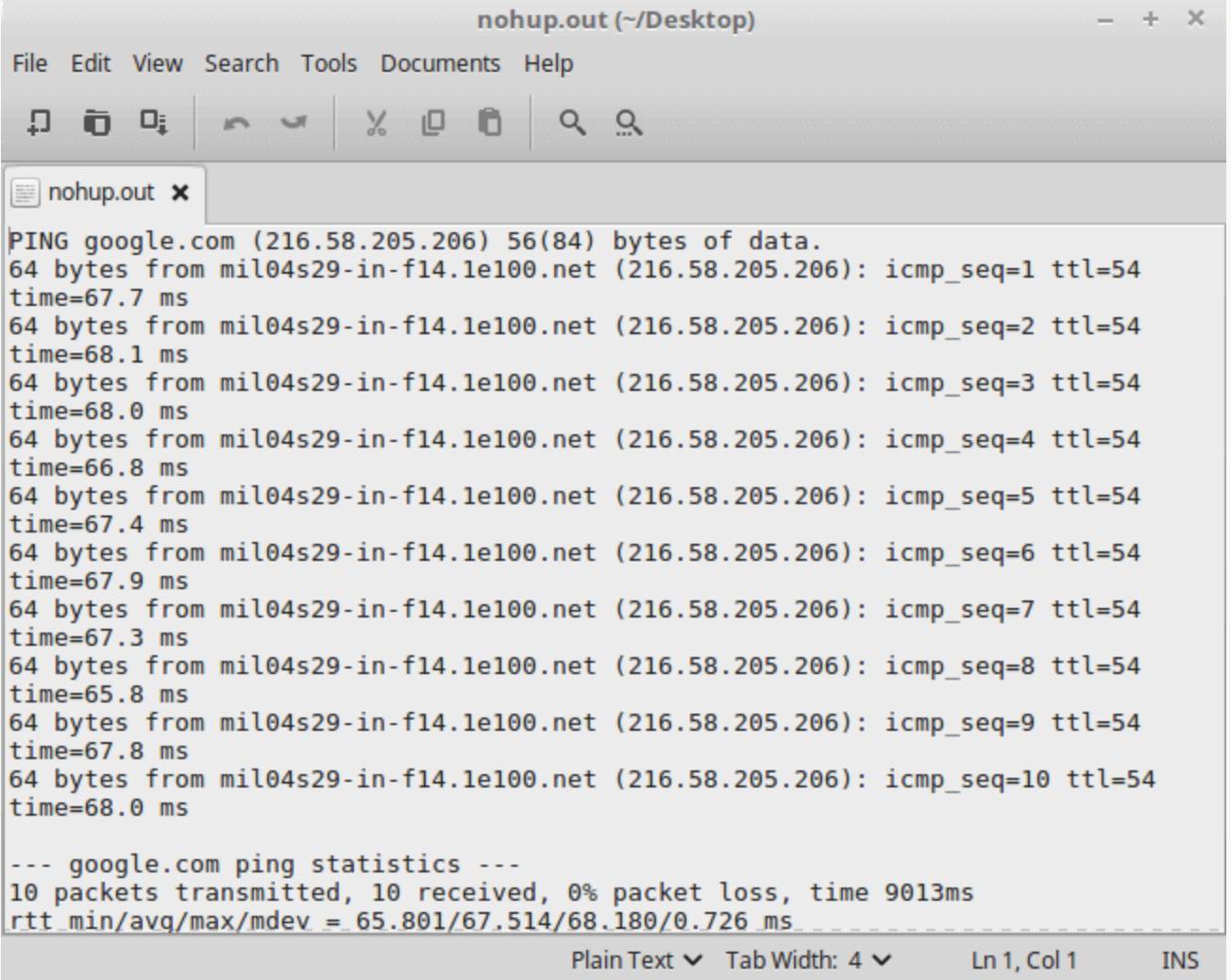
Task: Open the Tools menu
Action: [329, 63]
